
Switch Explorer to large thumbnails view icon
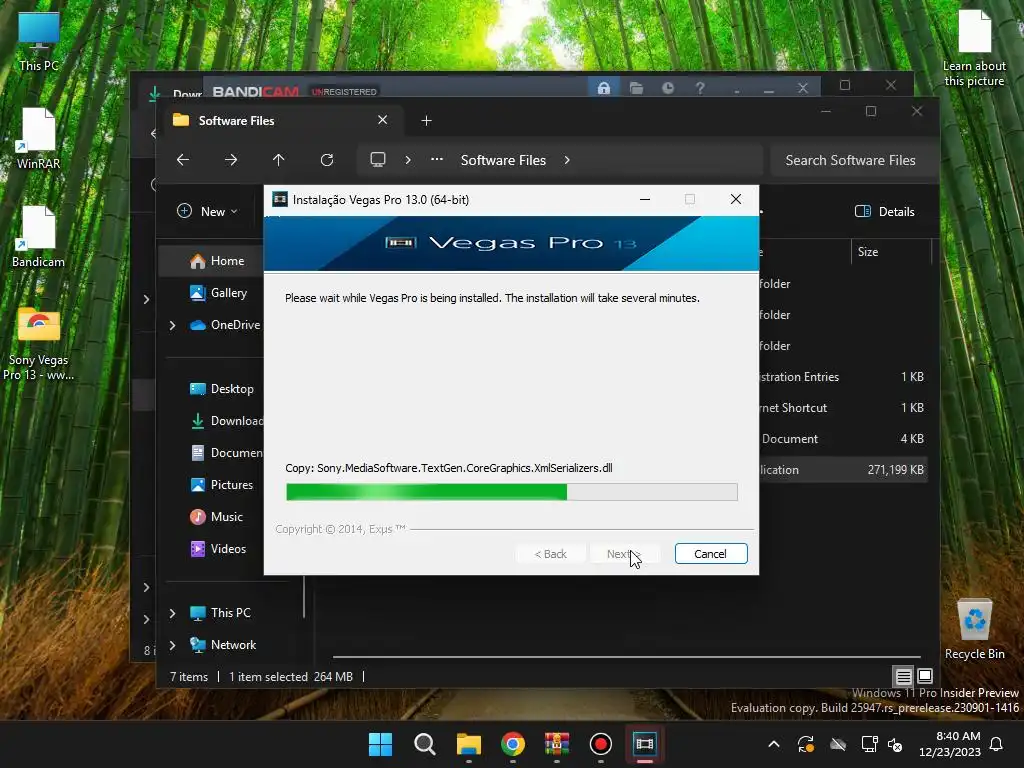coord(925,676)
